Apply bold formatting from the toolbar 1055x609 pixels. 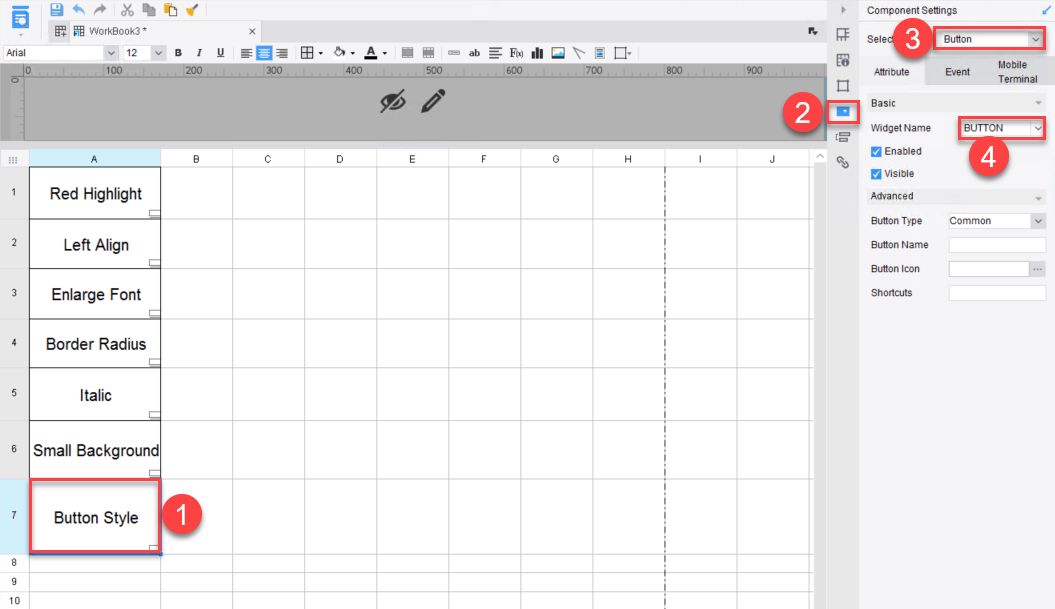click(178, 52)
